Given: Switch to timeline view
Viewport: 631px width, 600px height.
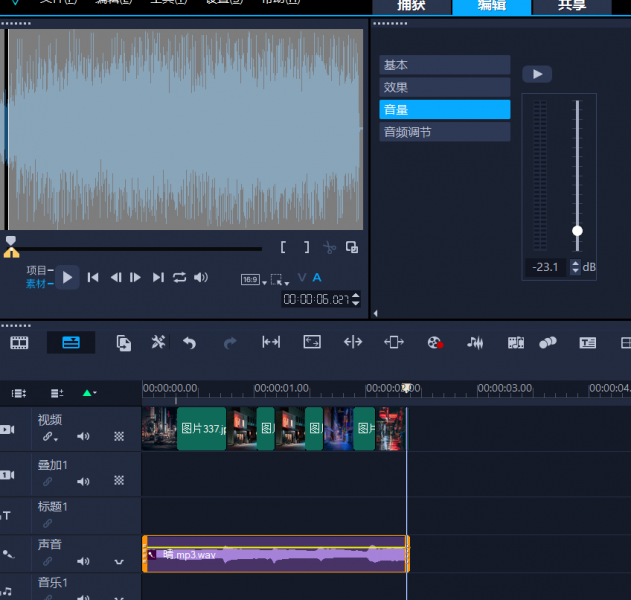Looking at the screenshot, I should [x=71, y=342].
